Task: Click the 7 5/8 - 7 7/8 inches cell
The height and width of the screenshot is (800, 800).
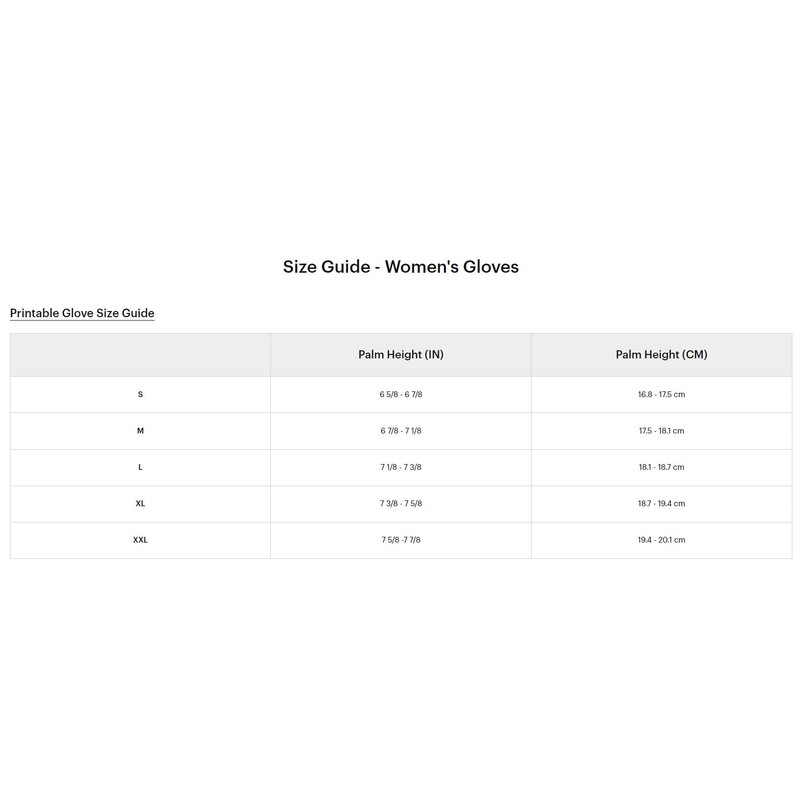Action: point(401,540)
